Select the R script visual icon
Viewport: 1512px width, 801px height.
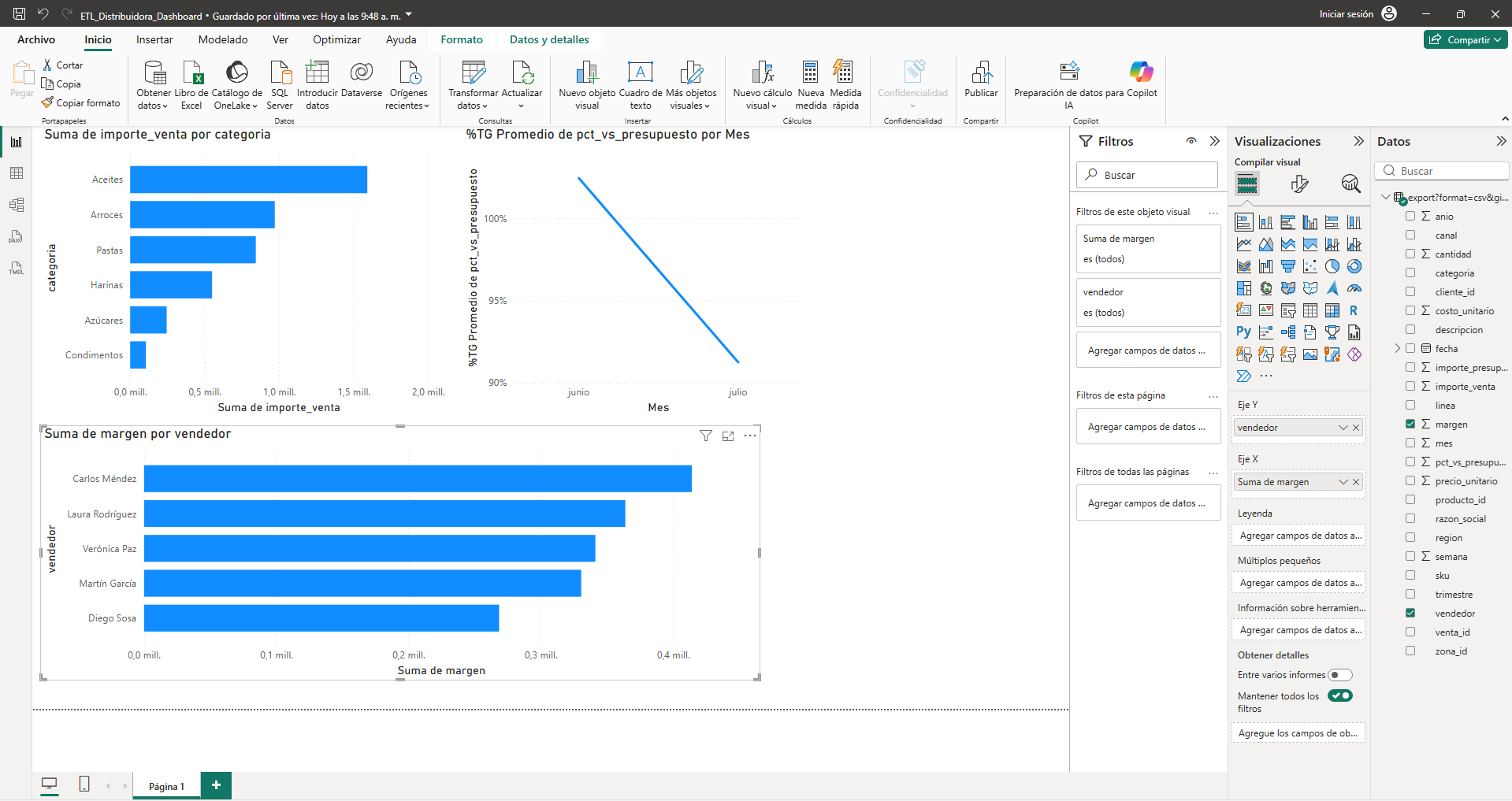click(x=1354, y=310)
